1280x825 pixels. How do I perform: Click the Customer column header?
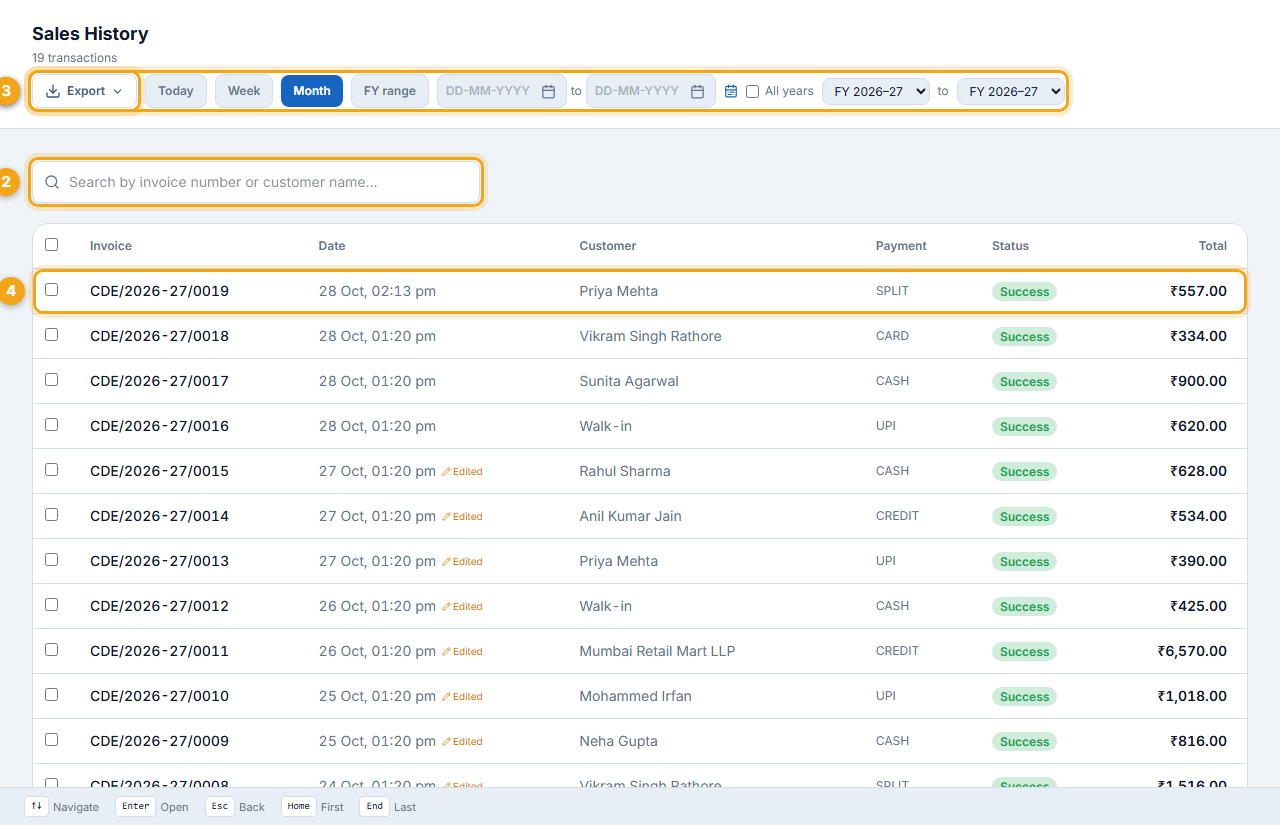(608, 246)
